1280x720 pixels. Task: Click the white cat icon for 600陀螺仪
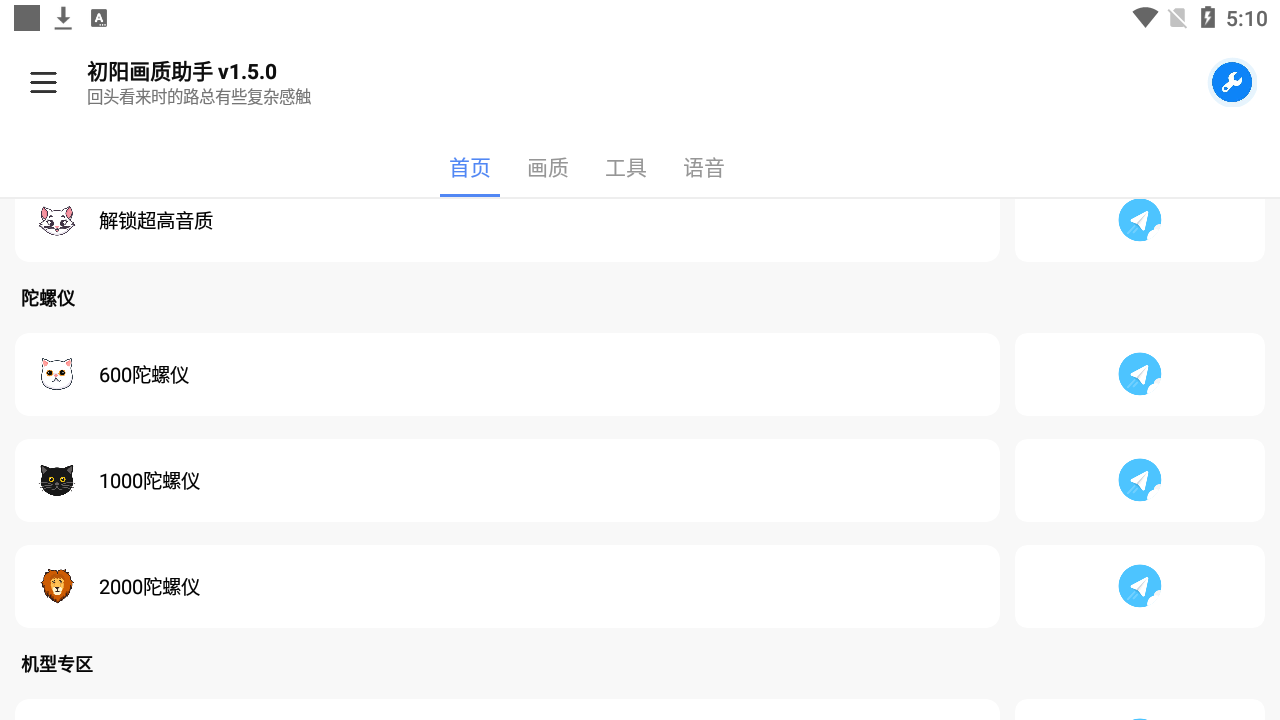[x=57, y=374]
